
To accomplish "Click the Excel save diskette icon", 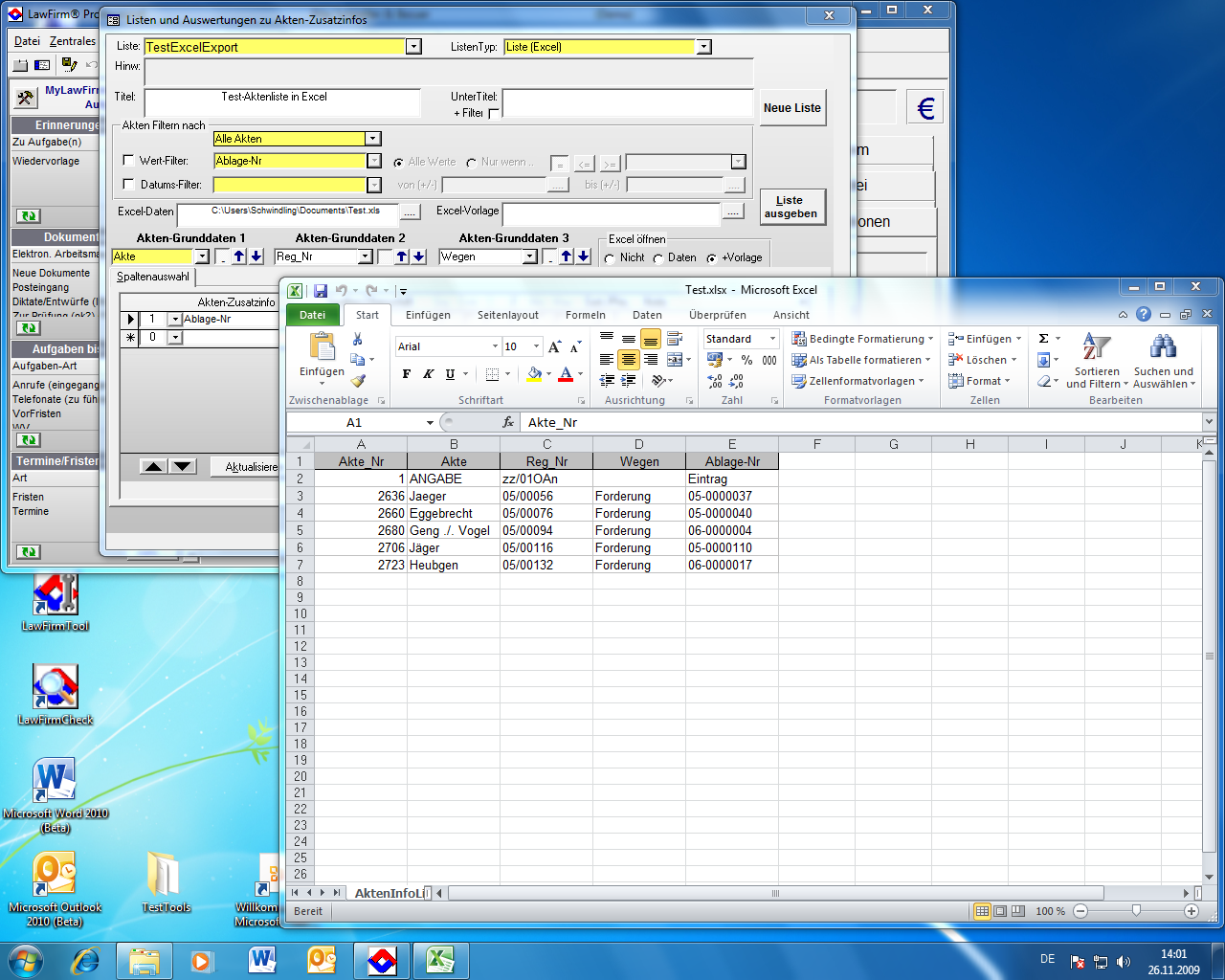I will 321,291.
